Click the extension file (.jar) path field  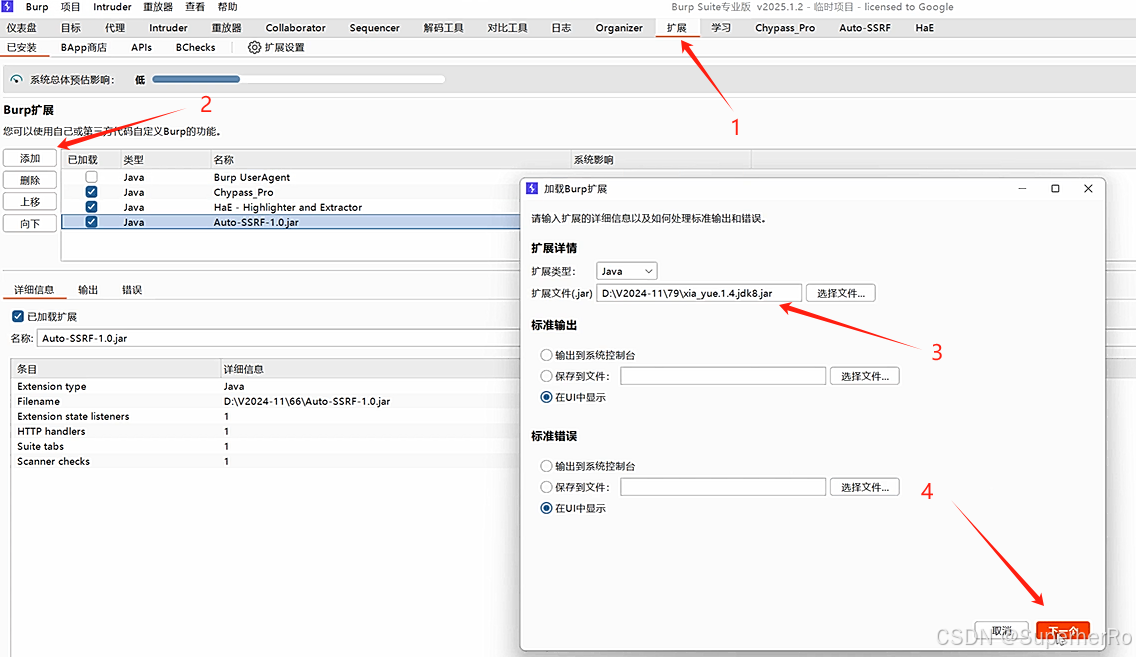coord(699,293)
